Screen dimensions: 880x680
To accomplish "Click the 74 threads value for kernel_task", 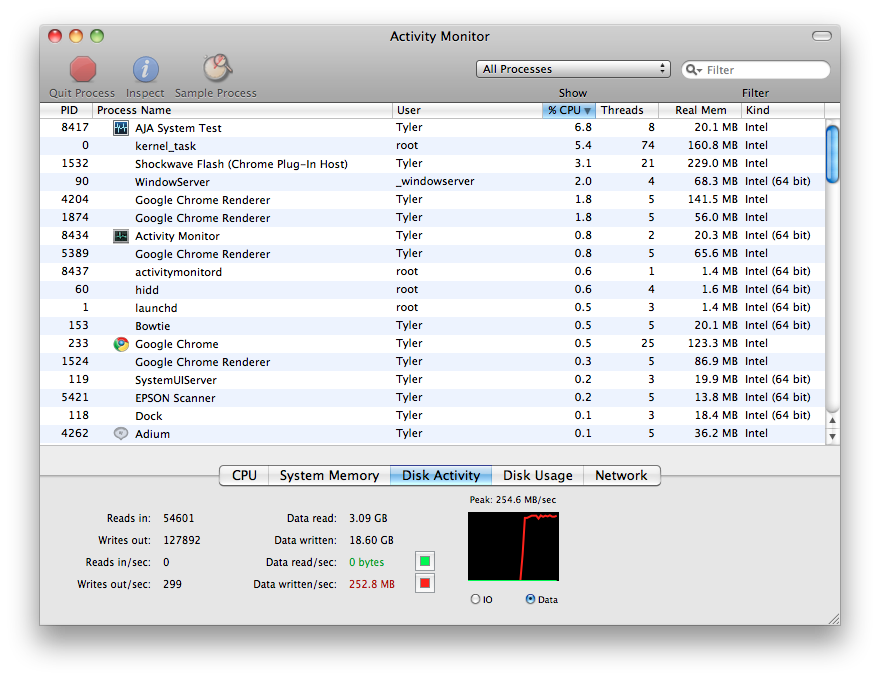I will coord(648,145).
